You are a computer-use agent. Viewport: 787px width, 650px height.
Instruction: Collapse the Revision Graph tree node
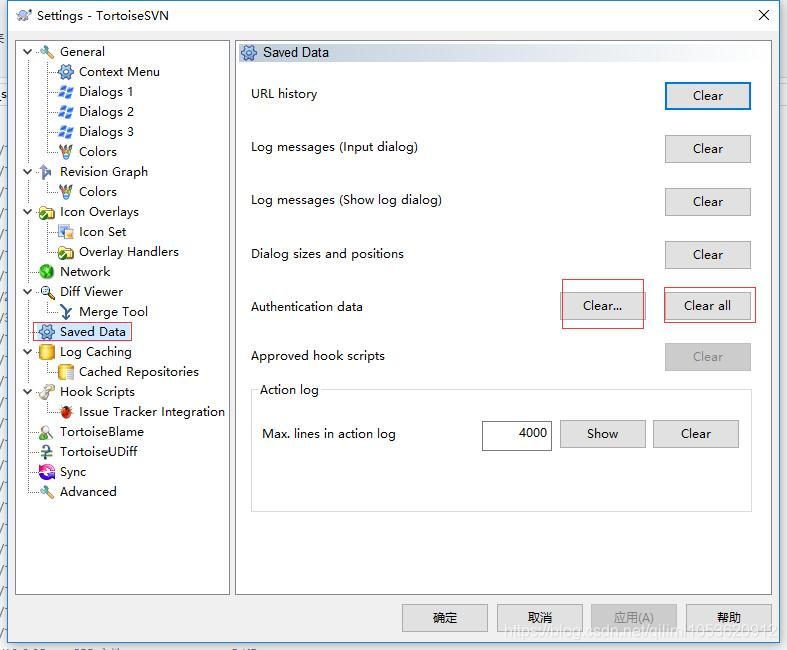(28, 172)
